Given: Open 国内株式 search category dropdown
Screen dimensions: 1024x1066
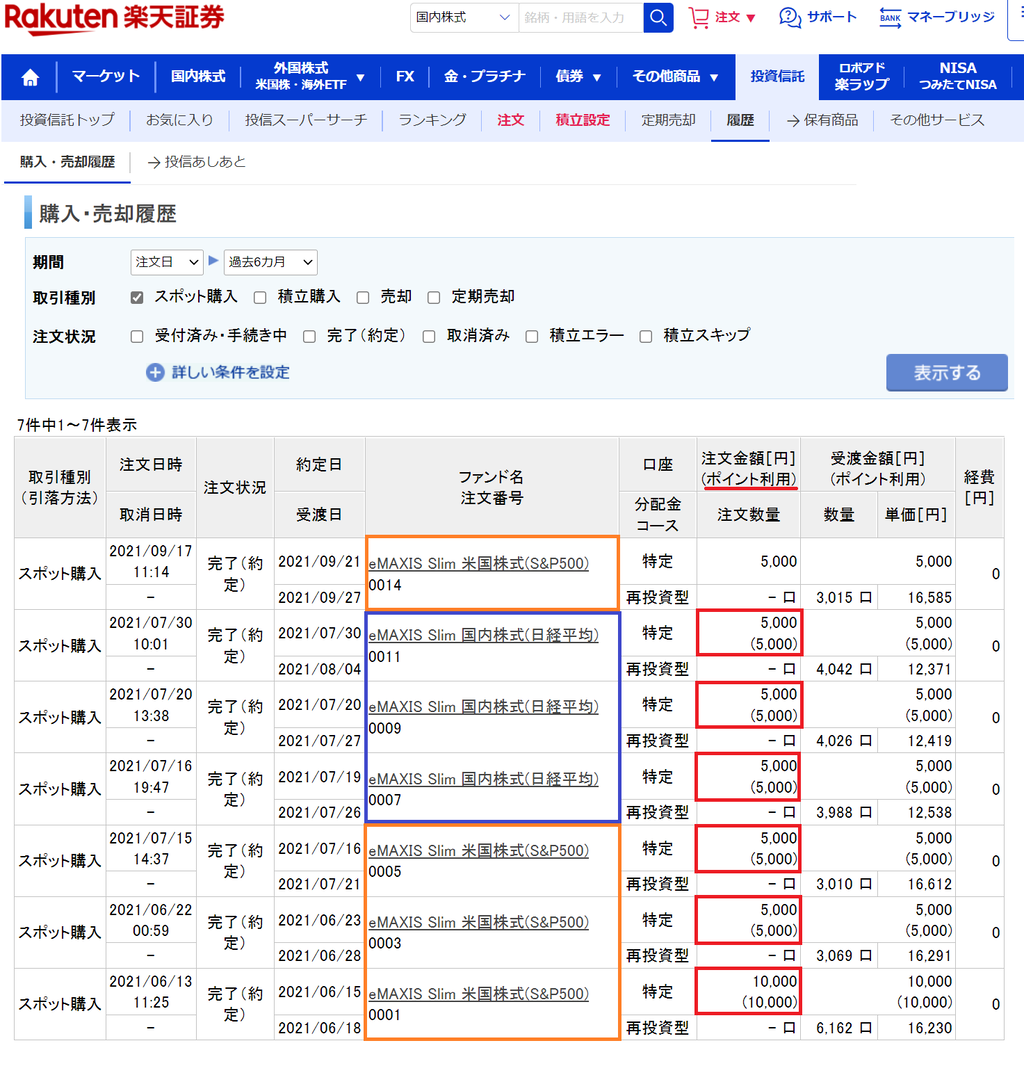Looking at the screenshot, I should click(x=464, y=18).
